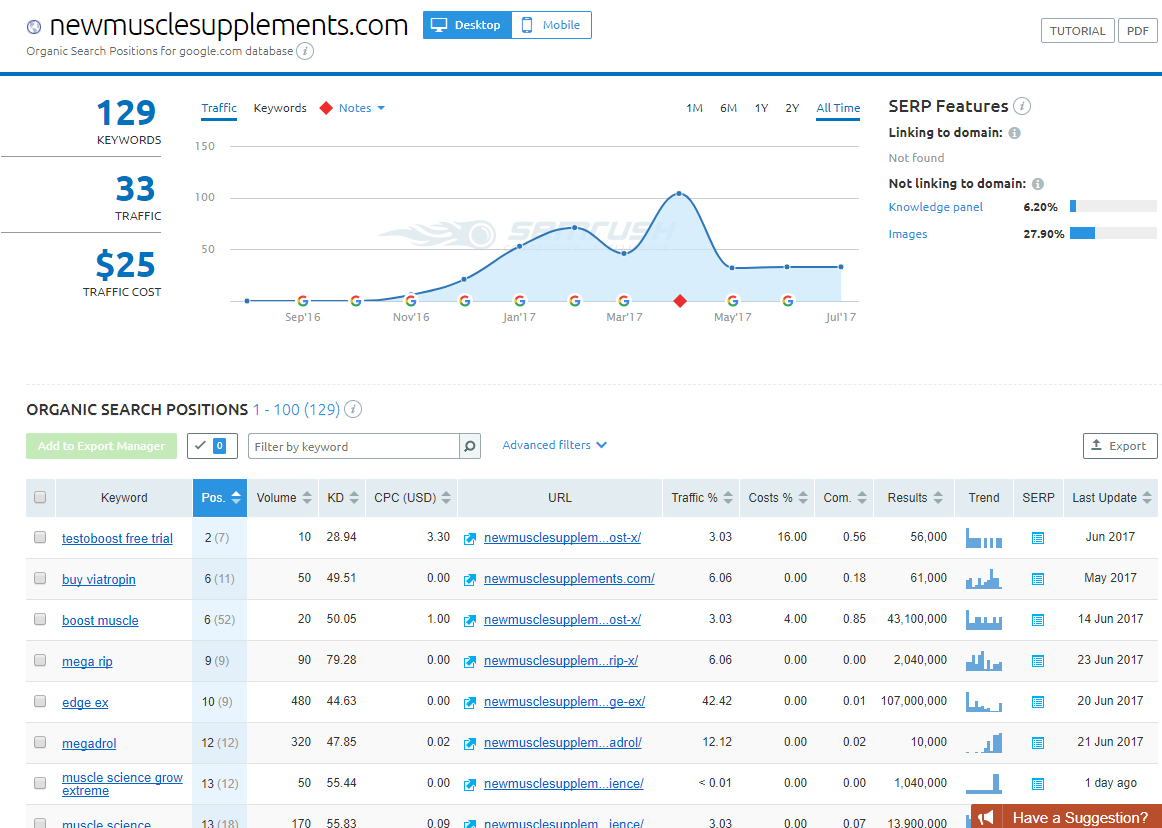Select the Keywords chart tab

[279, 108]
